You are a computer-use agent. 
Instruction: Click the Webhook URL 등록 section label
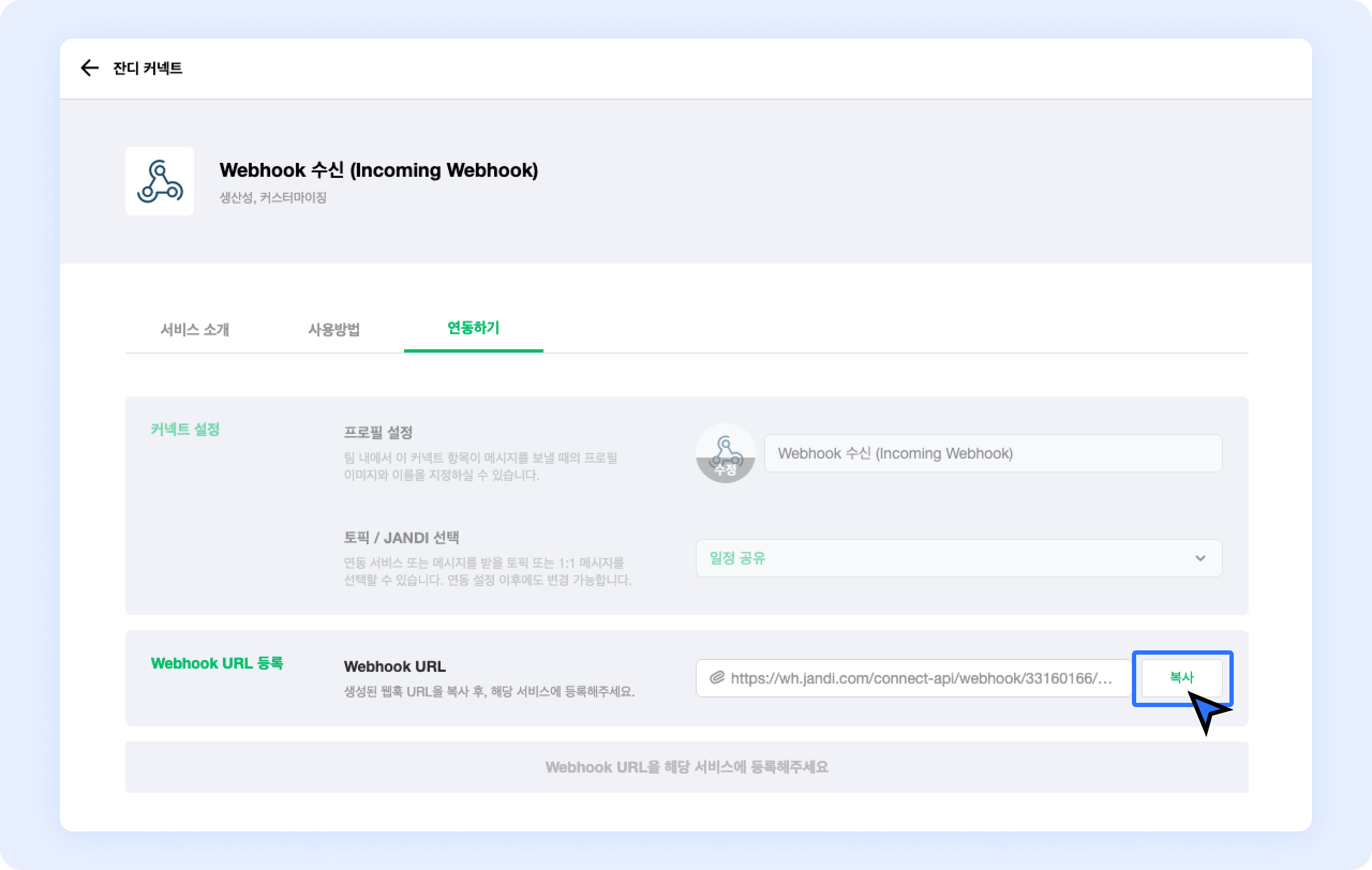point(217,663)
